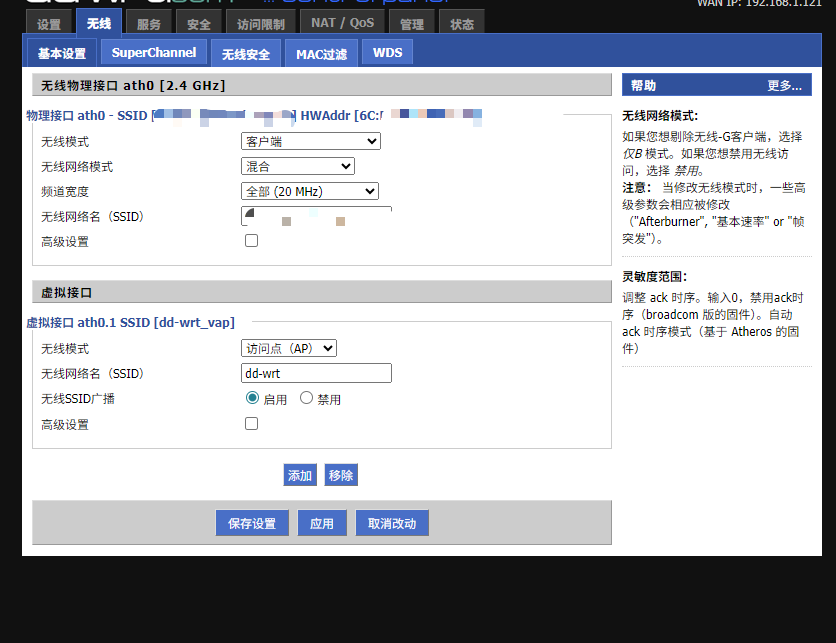Switch to the 无线安全 sub-tab

tap(246, 53)
